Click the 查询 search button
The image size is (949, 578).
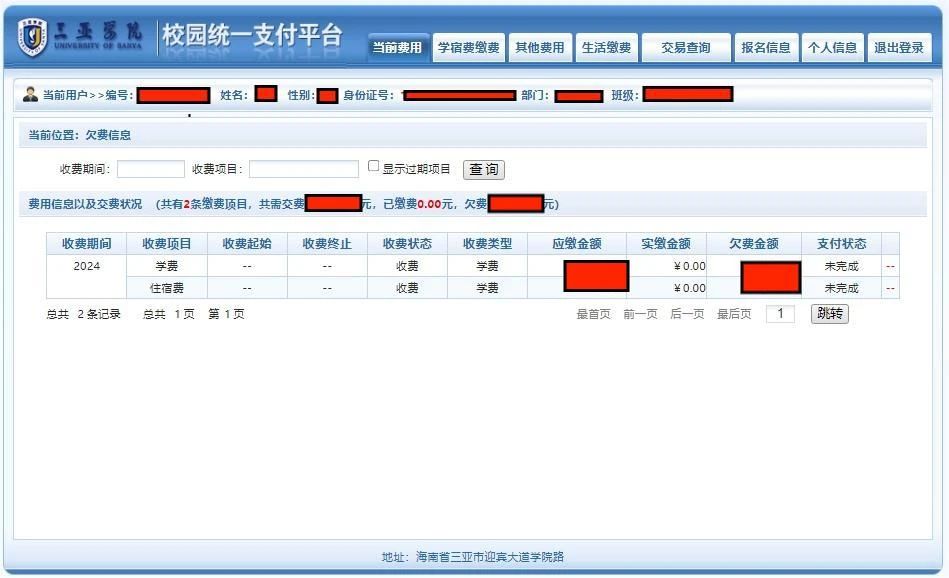point(483,169)
